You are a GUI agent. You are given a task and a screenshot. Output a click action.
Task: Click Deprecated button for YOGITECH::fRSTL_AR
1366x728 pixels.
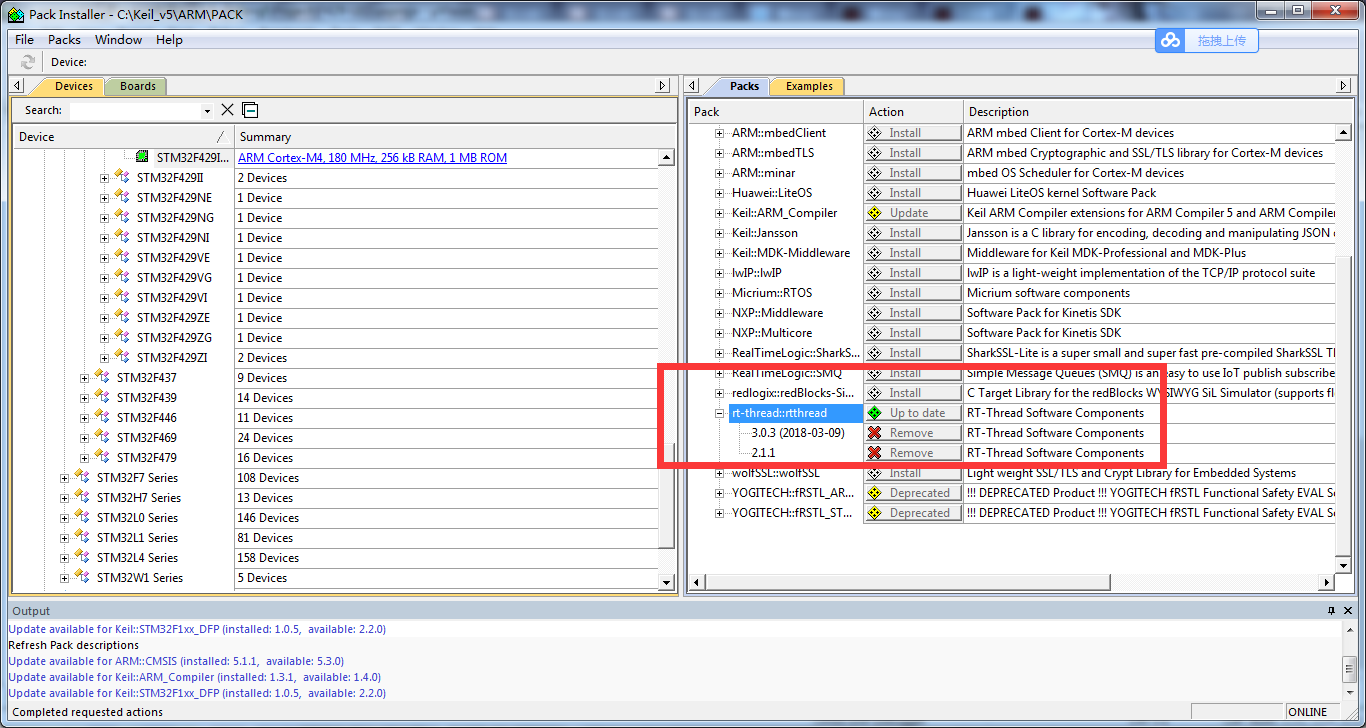pyautogui.click(x=912, y=493)
